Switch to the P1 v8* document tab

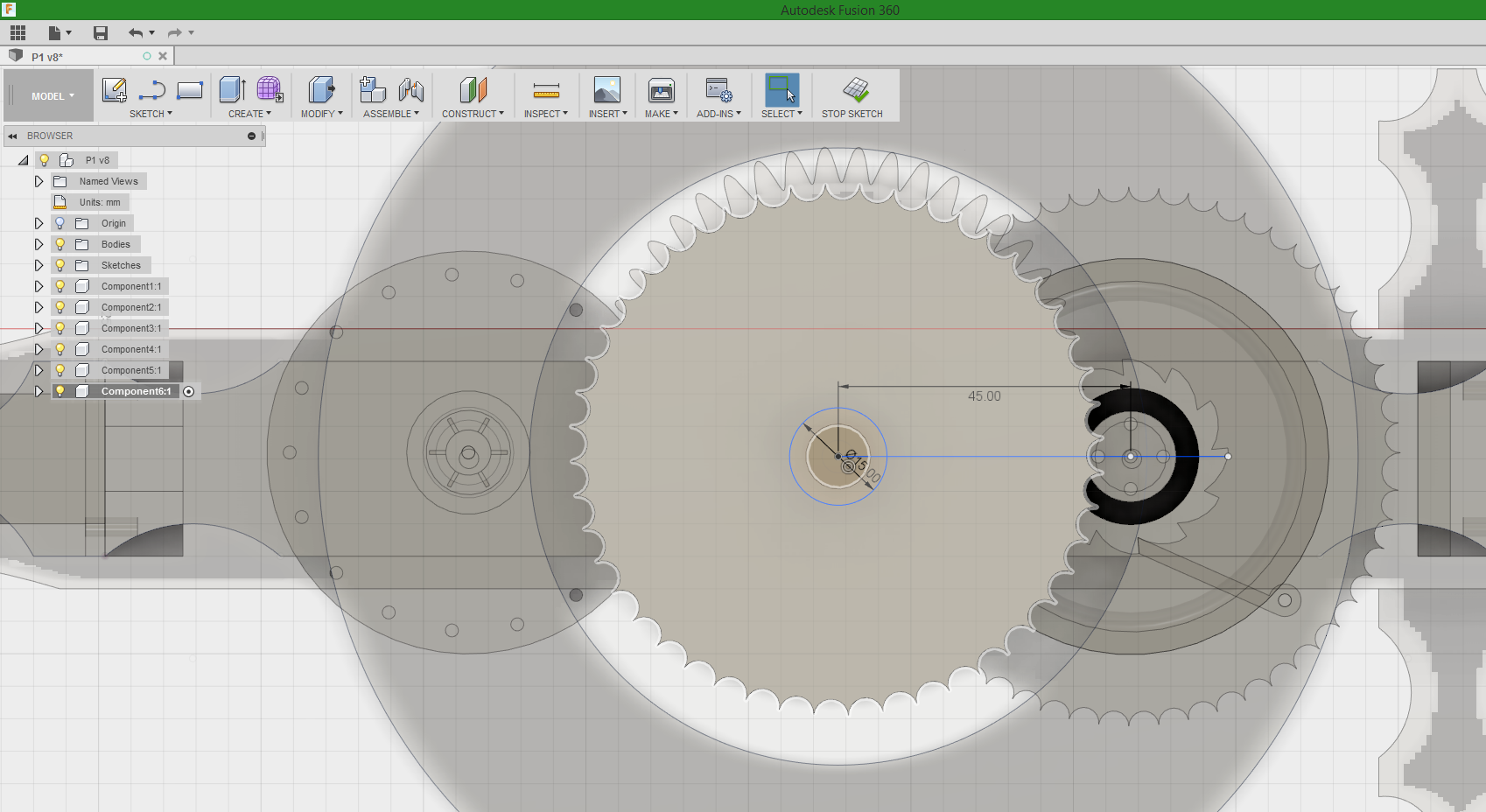coord(47,57)
